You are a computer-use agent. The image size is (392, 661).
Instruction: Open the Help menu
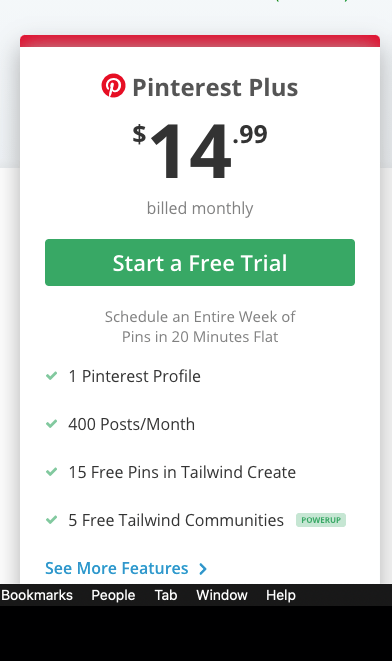point(281,595)
